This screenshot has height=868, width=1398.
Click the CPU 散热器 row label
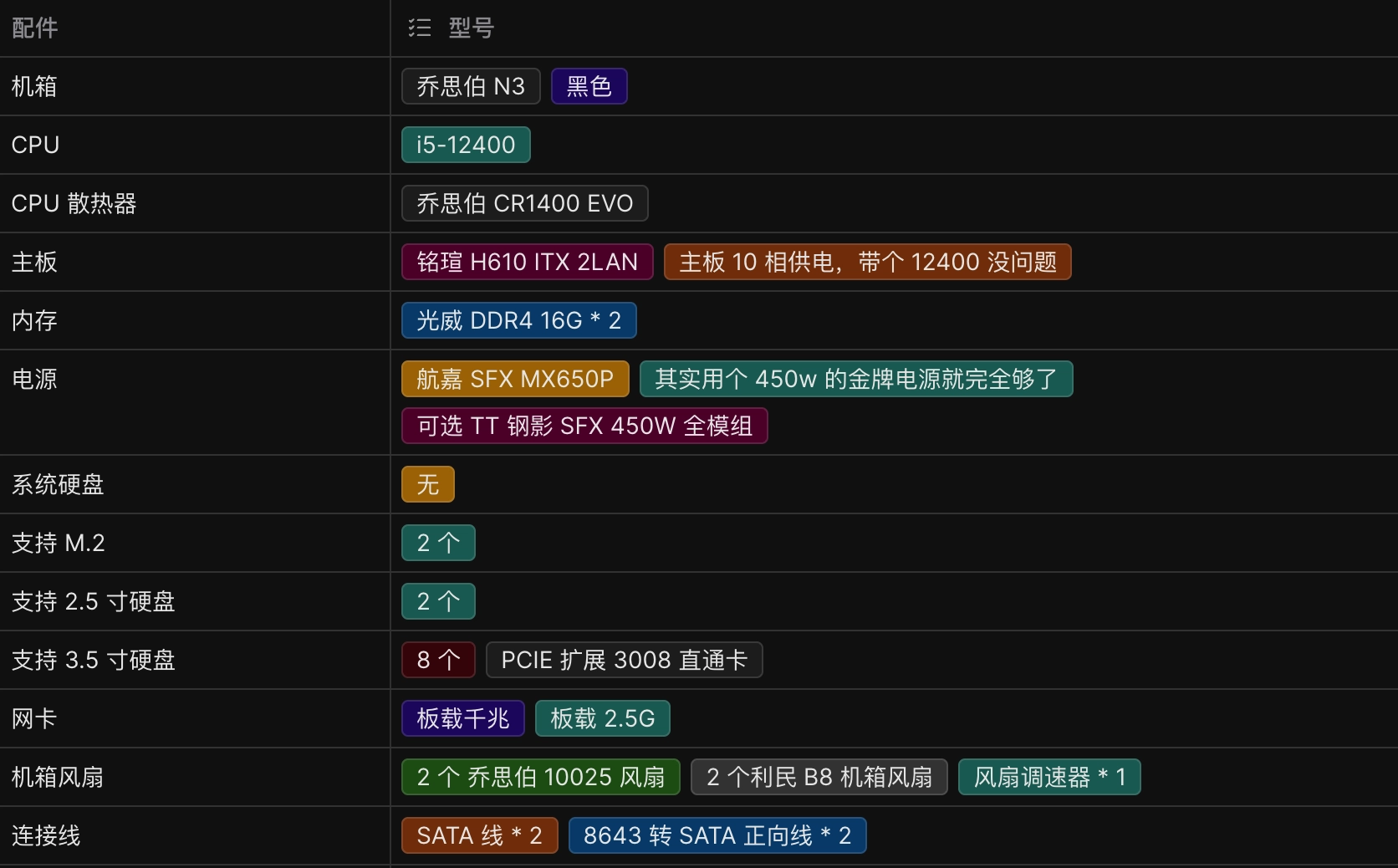(74, 203)
